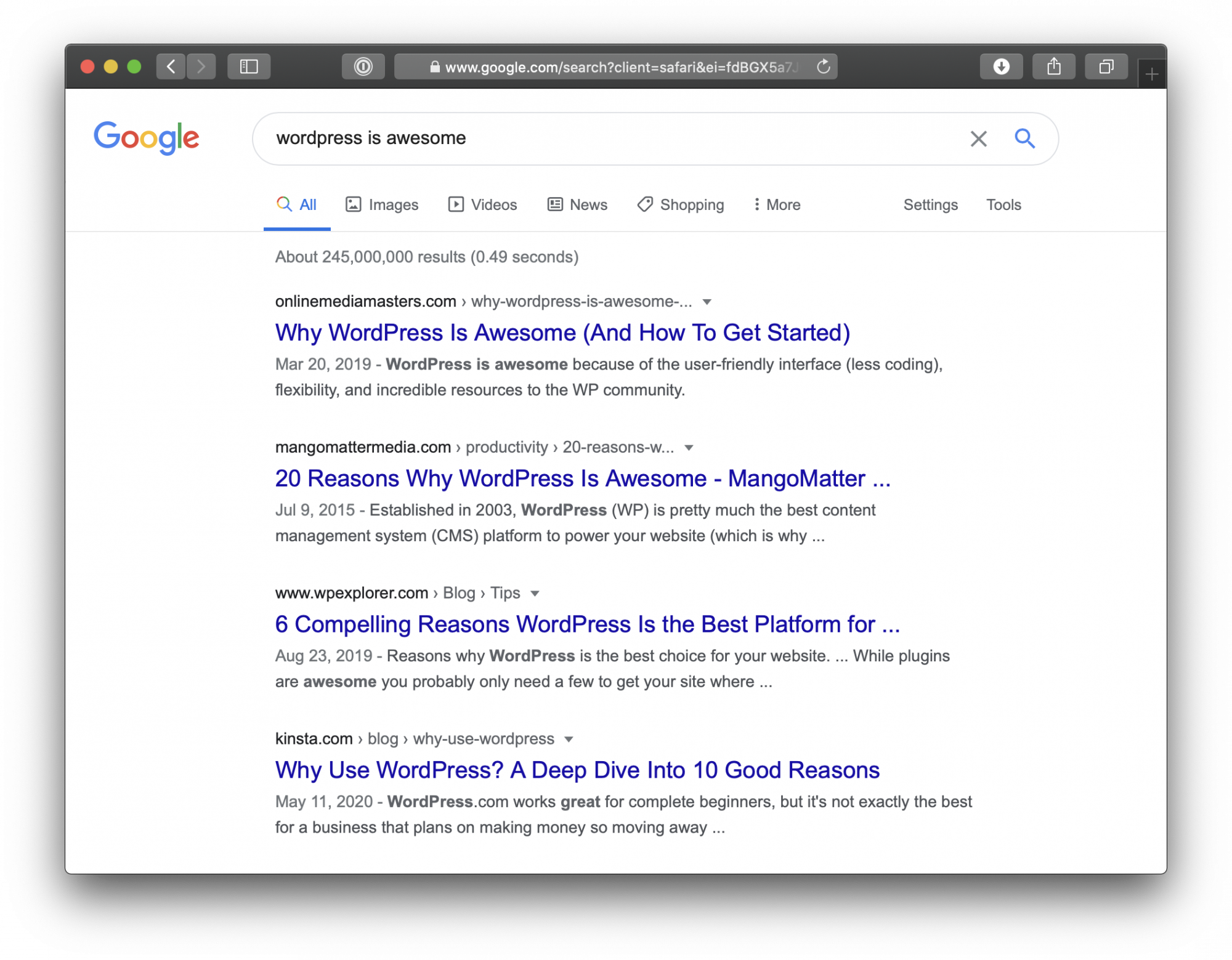Clear the search query using the X icon
The image size is (1232, 960).
[x=978, y=139]
